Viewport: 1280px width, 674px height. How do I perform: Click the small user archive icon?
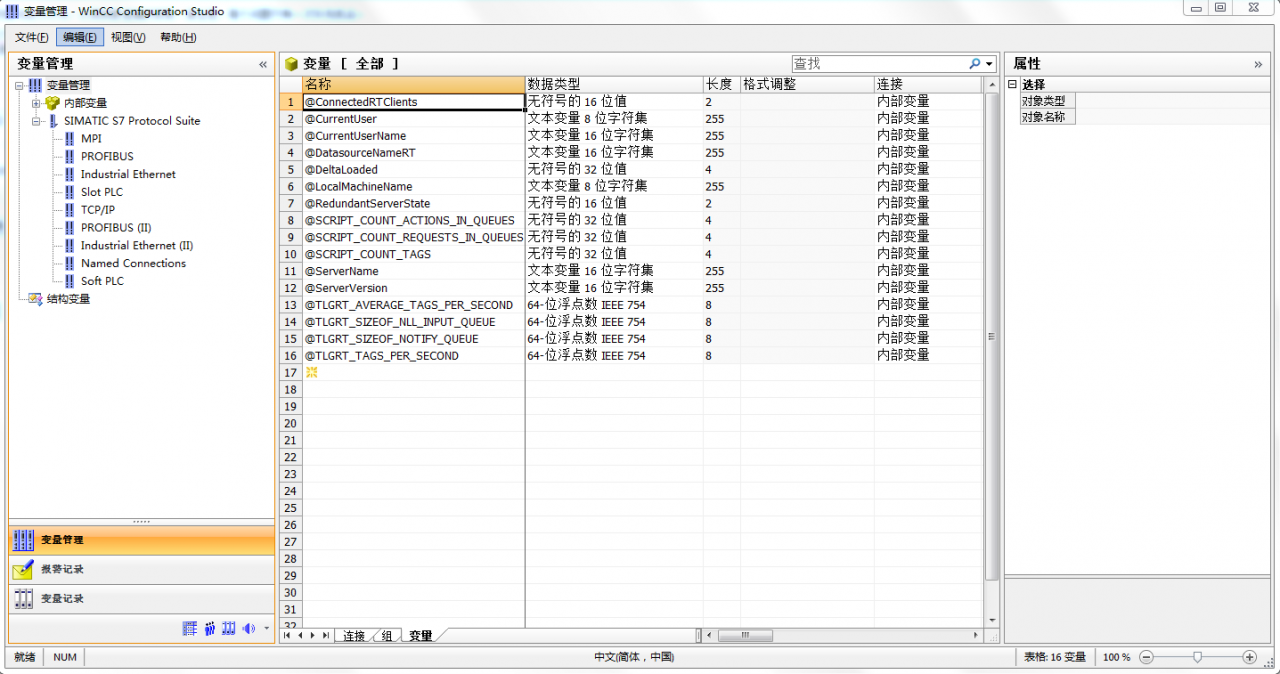229,628
